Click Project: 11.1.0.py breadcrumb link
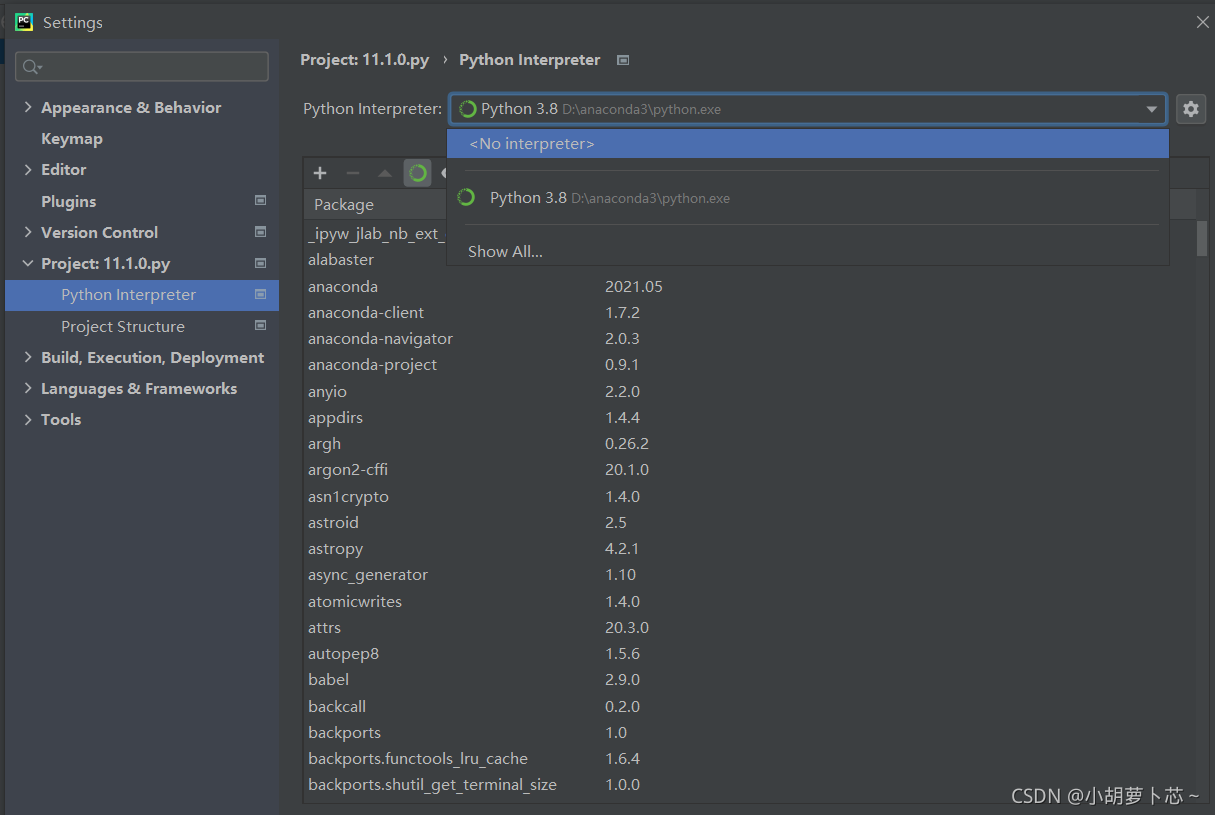 click(365, 60)
